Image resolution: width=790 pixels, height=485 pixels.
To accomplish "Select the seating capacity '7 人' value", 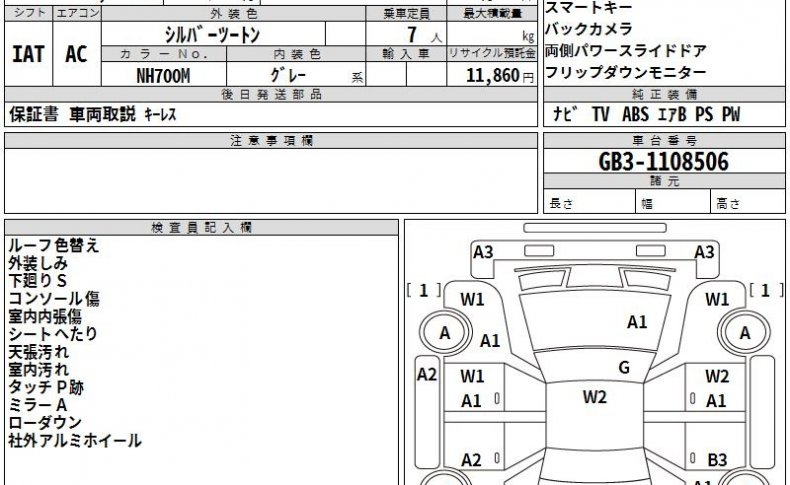I will pyautogui.click(x=424, y=35).
